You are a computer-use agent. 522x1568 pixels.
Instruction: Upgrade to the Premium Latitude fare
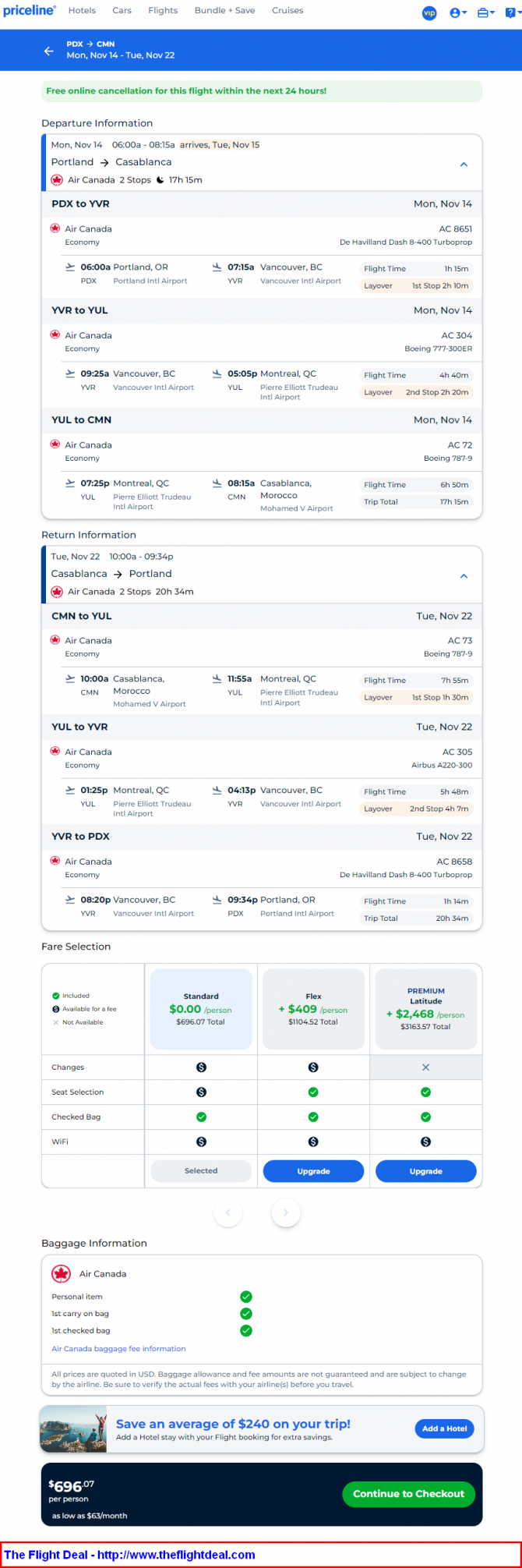tap(425, 1171)
